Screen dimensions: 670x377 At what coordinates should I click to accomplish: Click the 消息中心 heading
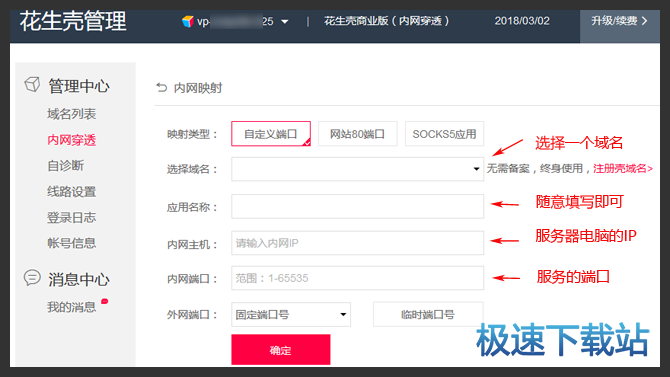tap(79, 279)
